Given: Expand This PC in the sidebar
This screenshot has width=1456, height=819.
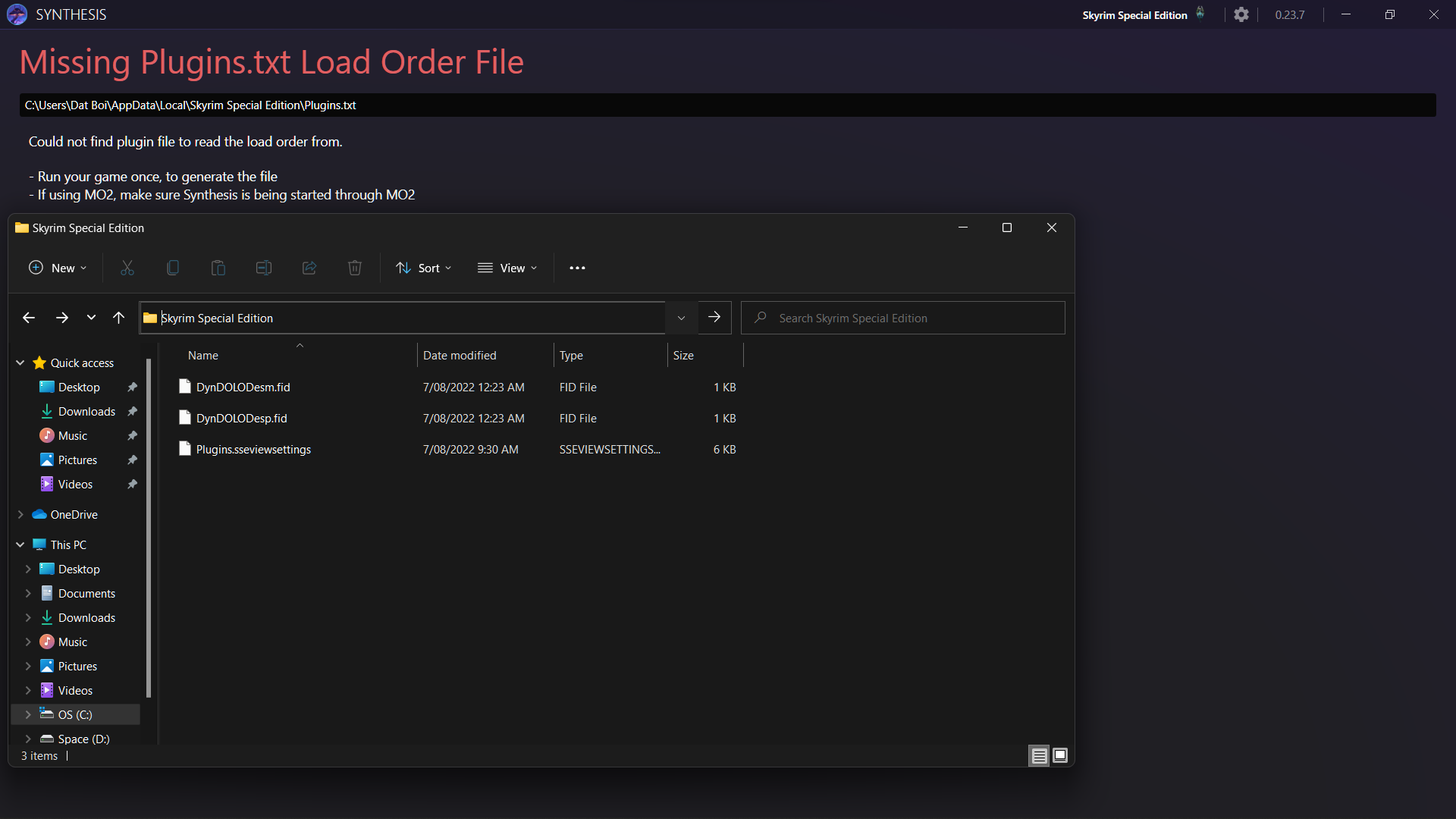Looking at the screenshot, I should pyautogui.click(x=20, y=544).
